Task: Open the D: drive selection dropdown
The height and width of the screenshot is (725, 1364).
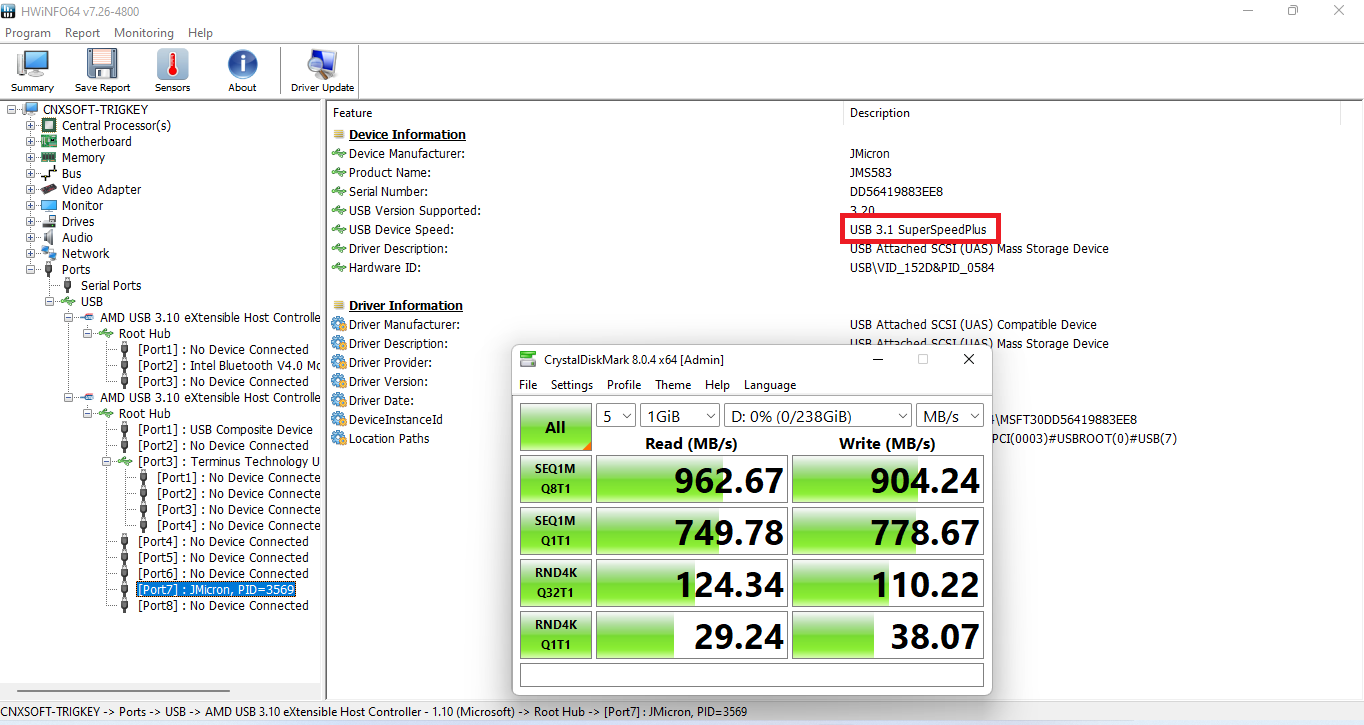Action: pyautogui.click(x=818, y=416)
